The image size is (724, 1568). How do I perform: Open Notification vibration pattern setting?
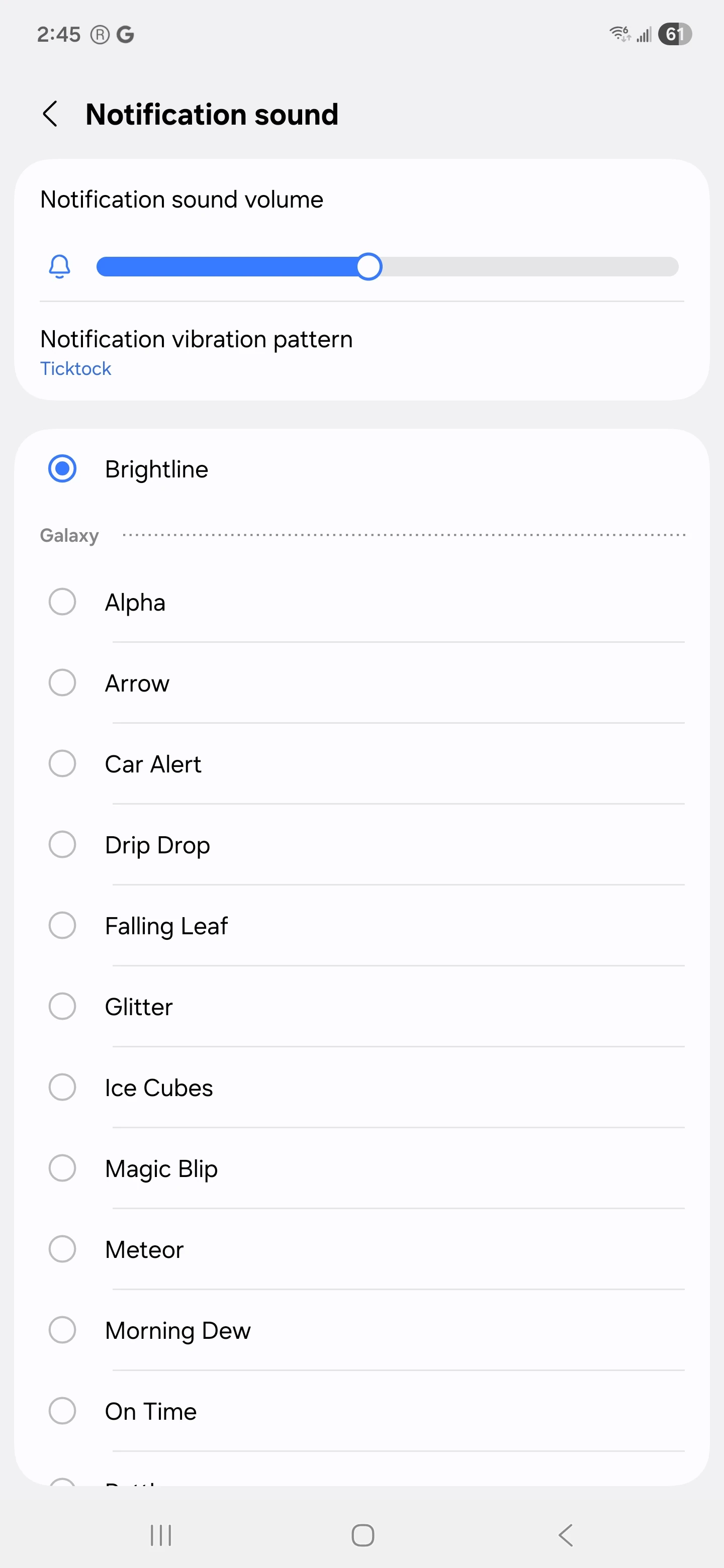[x=196, y=339]
